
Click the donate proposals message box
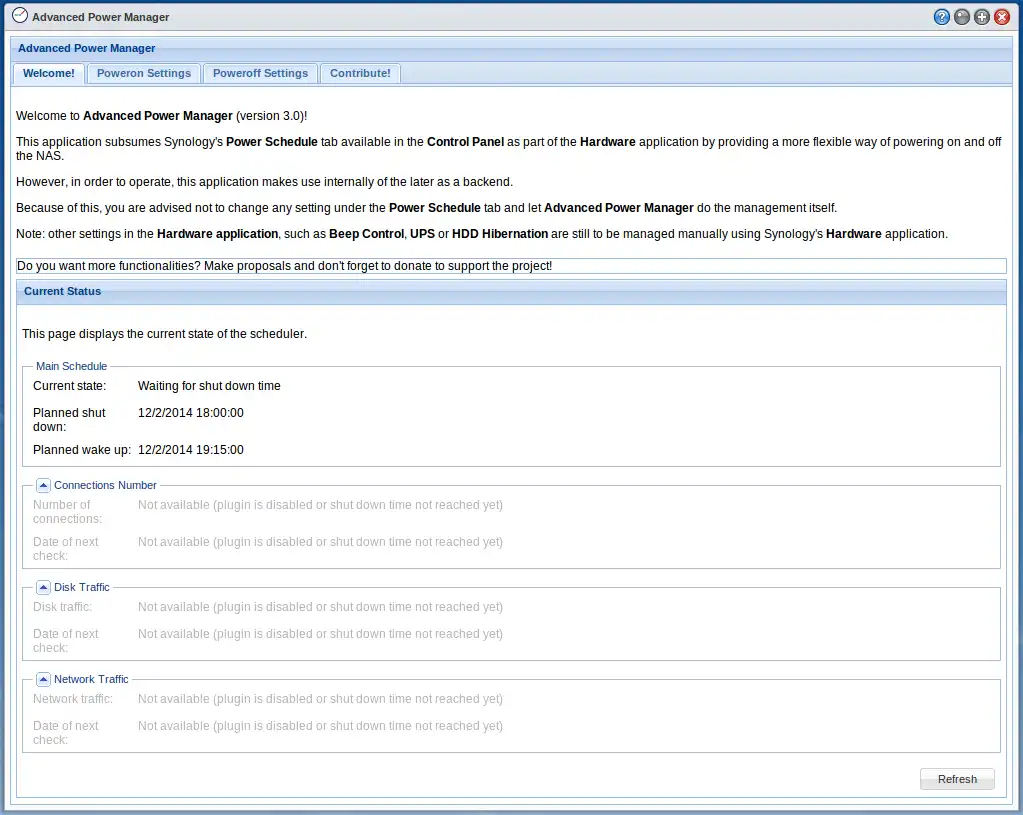coord(512,266)
